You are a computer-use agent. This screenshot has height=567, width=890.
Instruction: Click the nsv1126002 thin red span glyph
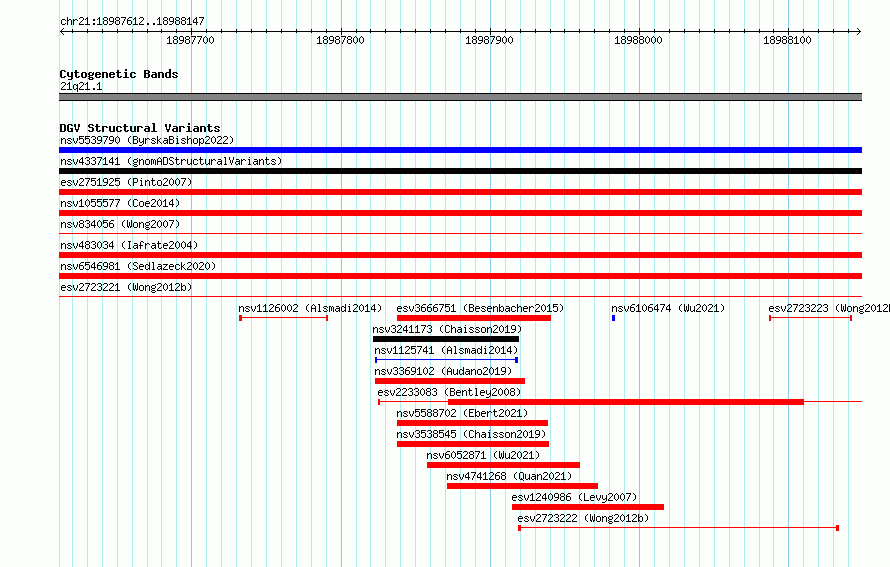tap(284, 318)
